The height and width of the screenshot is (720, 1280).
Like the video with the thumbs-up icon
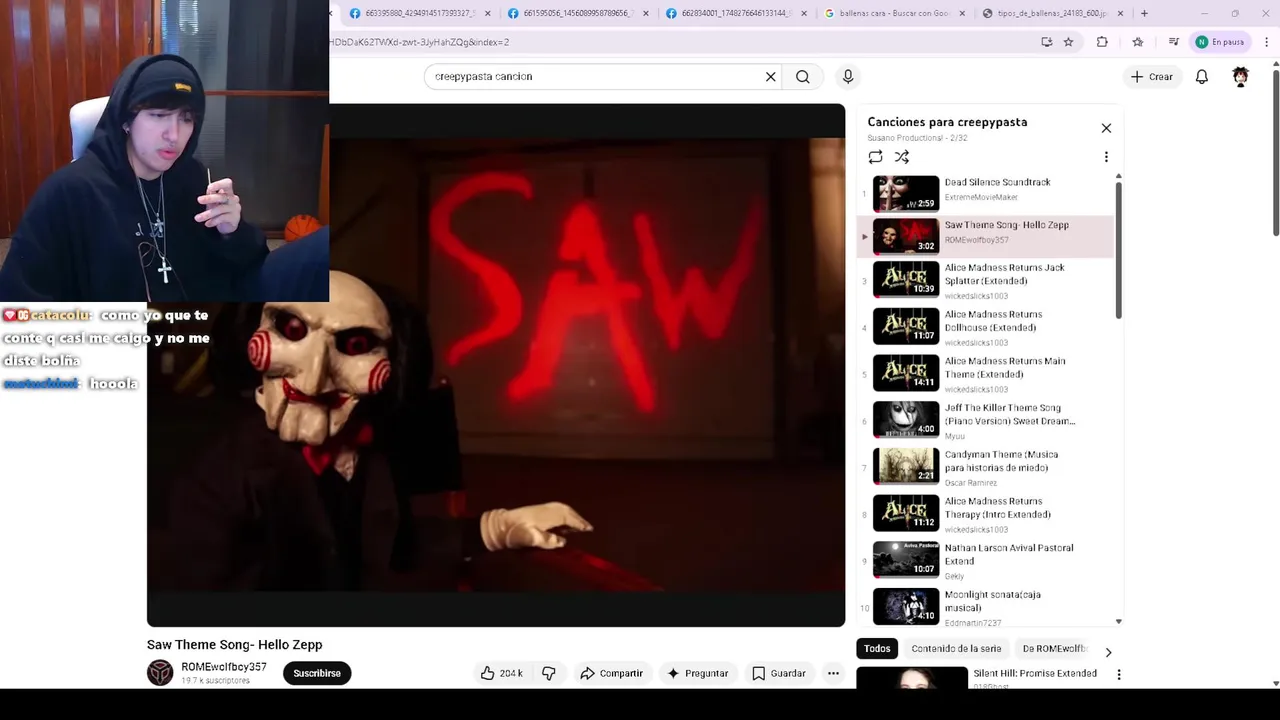point(501,673)
